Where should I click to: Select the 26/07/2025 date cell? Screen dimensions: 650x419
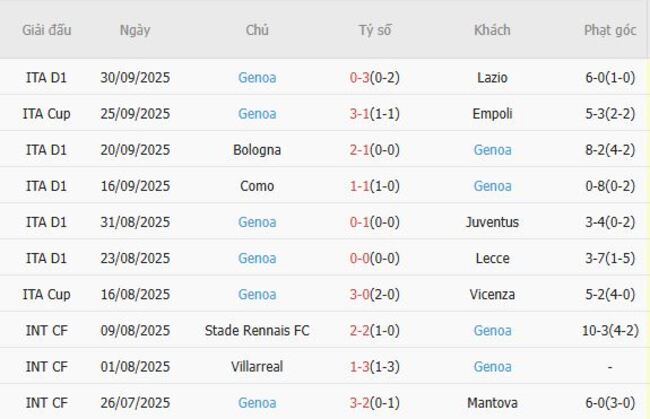135,402
